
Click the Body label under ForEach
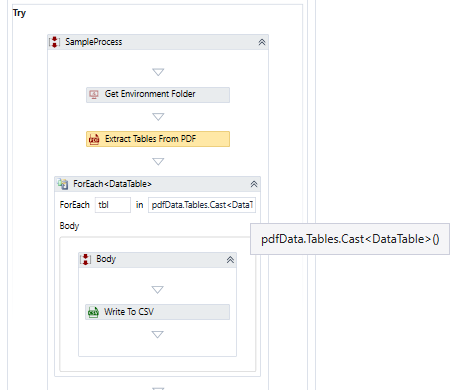click(x=69, y=226)
